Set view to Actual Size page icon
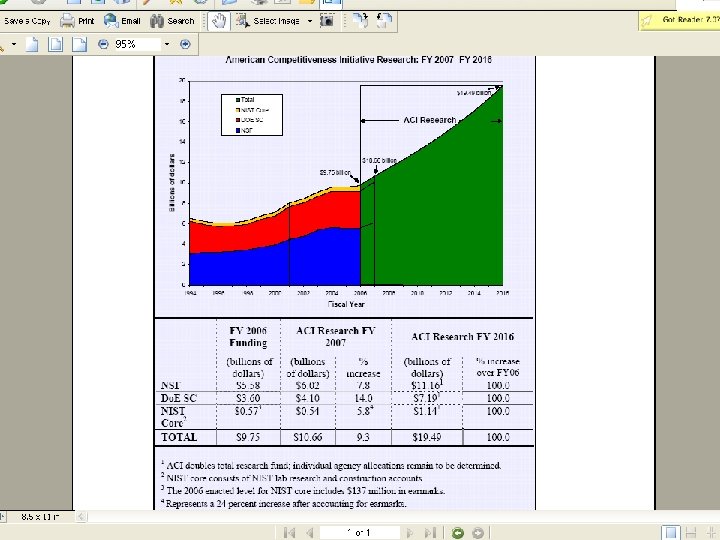 [32, 45]
